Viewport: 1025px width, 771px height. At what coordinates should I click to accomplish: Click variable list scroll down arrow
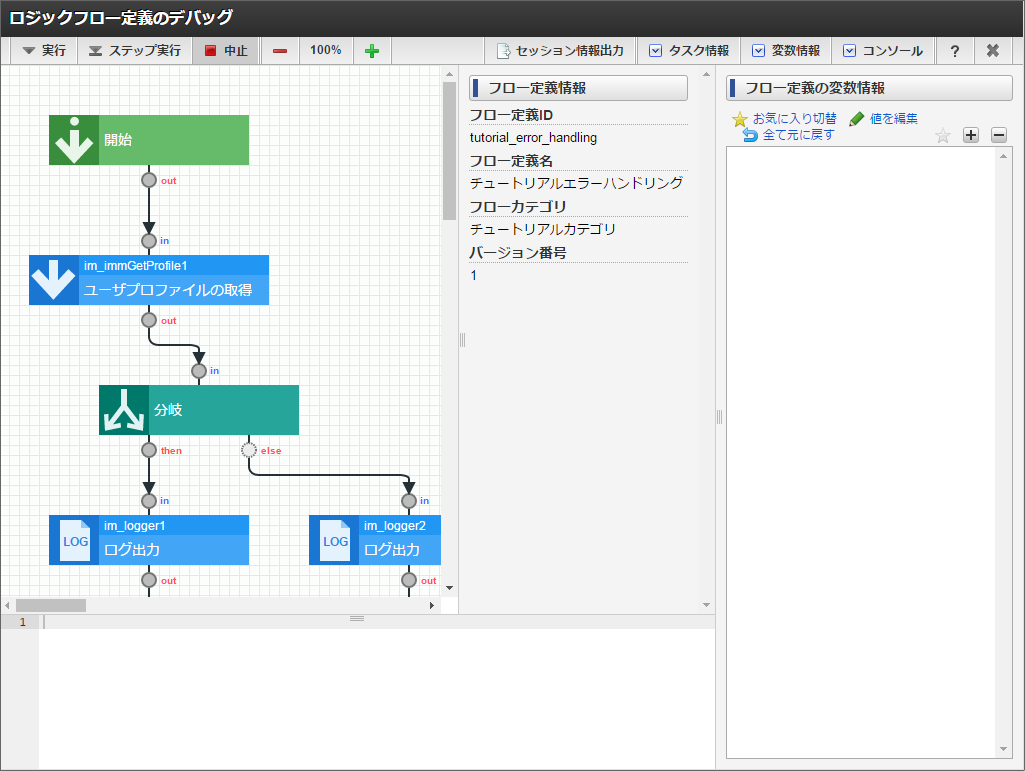click(1003, 749)
